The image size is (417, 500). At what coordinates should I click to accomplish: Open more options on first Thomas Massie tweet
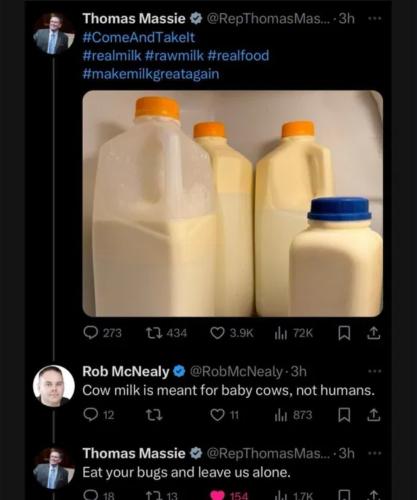(x=375, y=18)
